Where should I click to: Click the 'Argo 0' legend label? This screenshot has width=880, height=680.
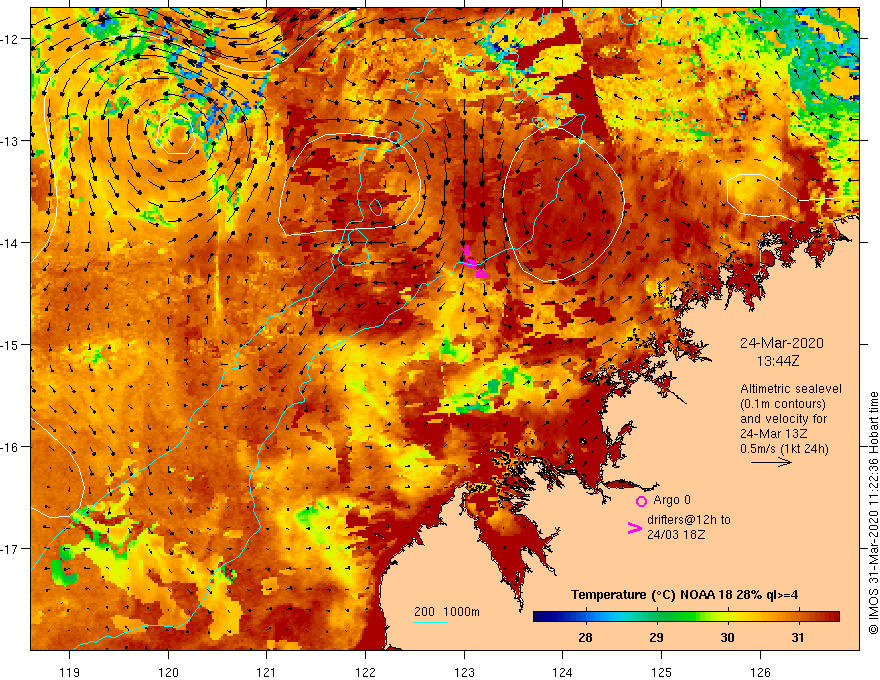[x=672, y=500]
